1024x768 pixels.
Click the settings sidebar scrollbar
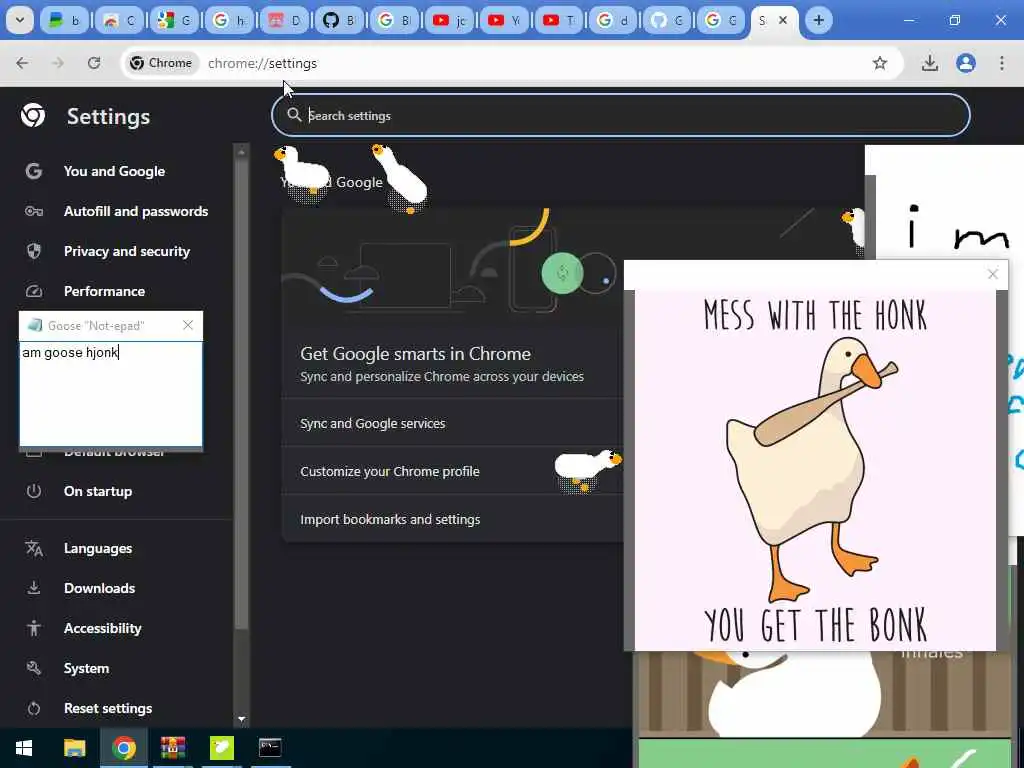[x=241, y=394]
